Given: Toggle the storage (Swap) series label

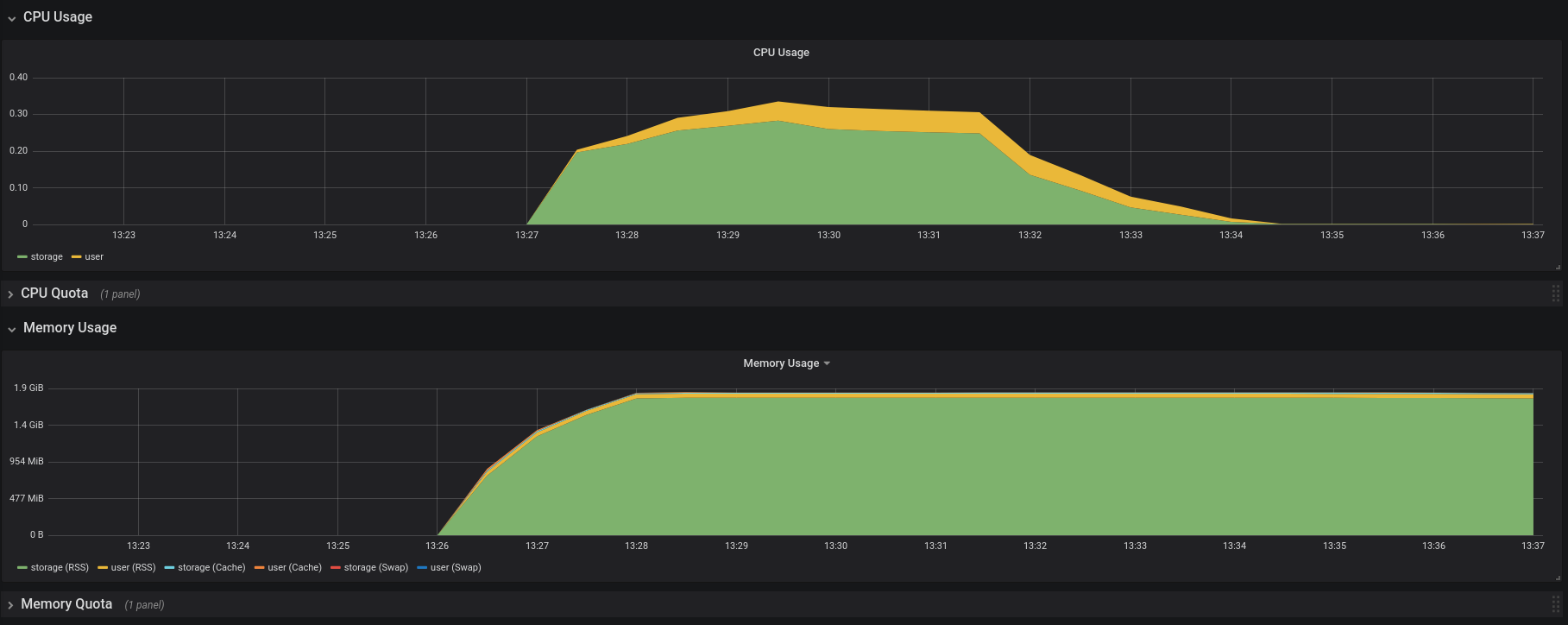Looking at the screenshot, I should click(376, 568).
